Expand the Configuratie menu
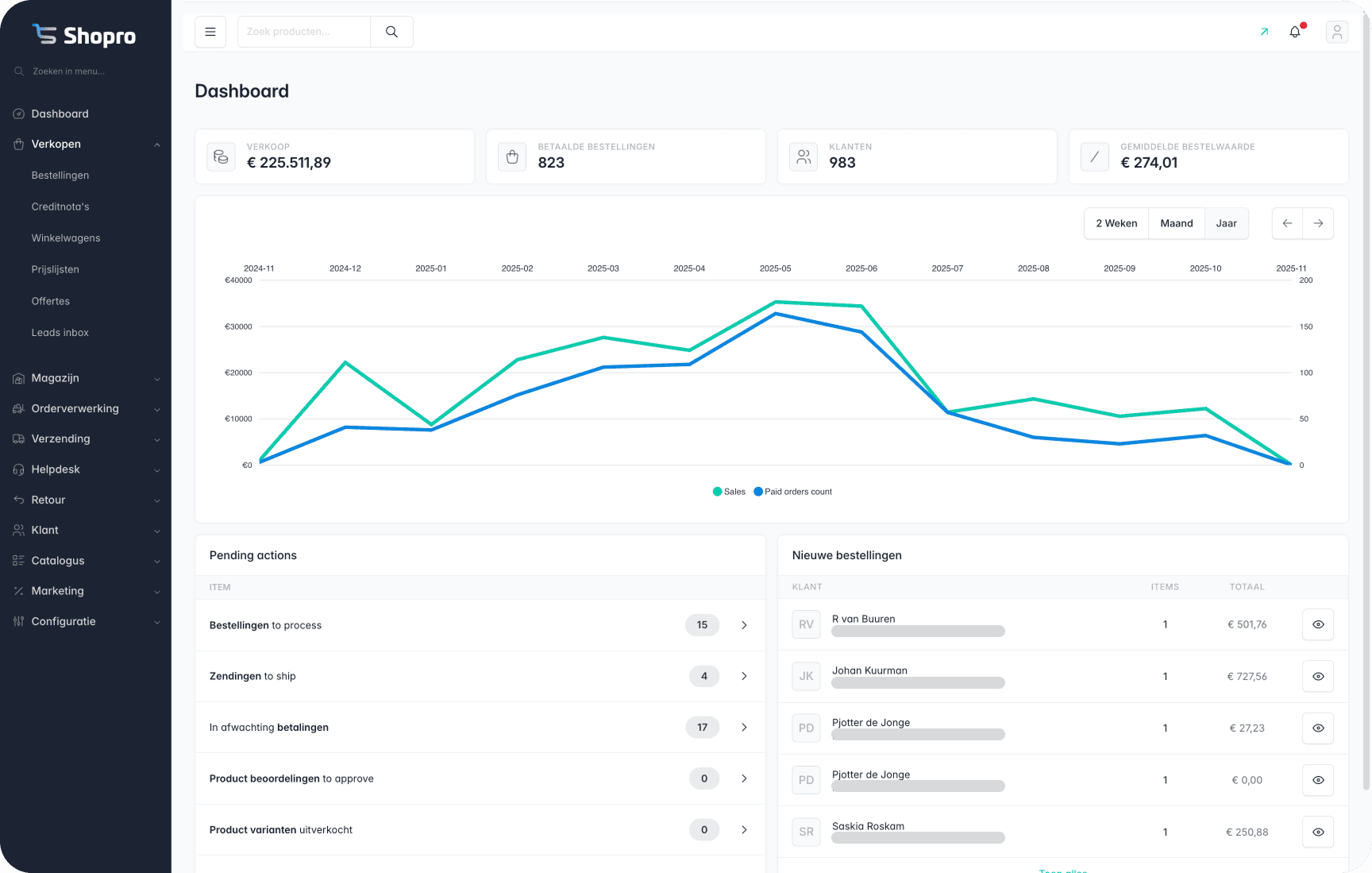This screenshot has width=1372, height=873. tap(157, 622)
